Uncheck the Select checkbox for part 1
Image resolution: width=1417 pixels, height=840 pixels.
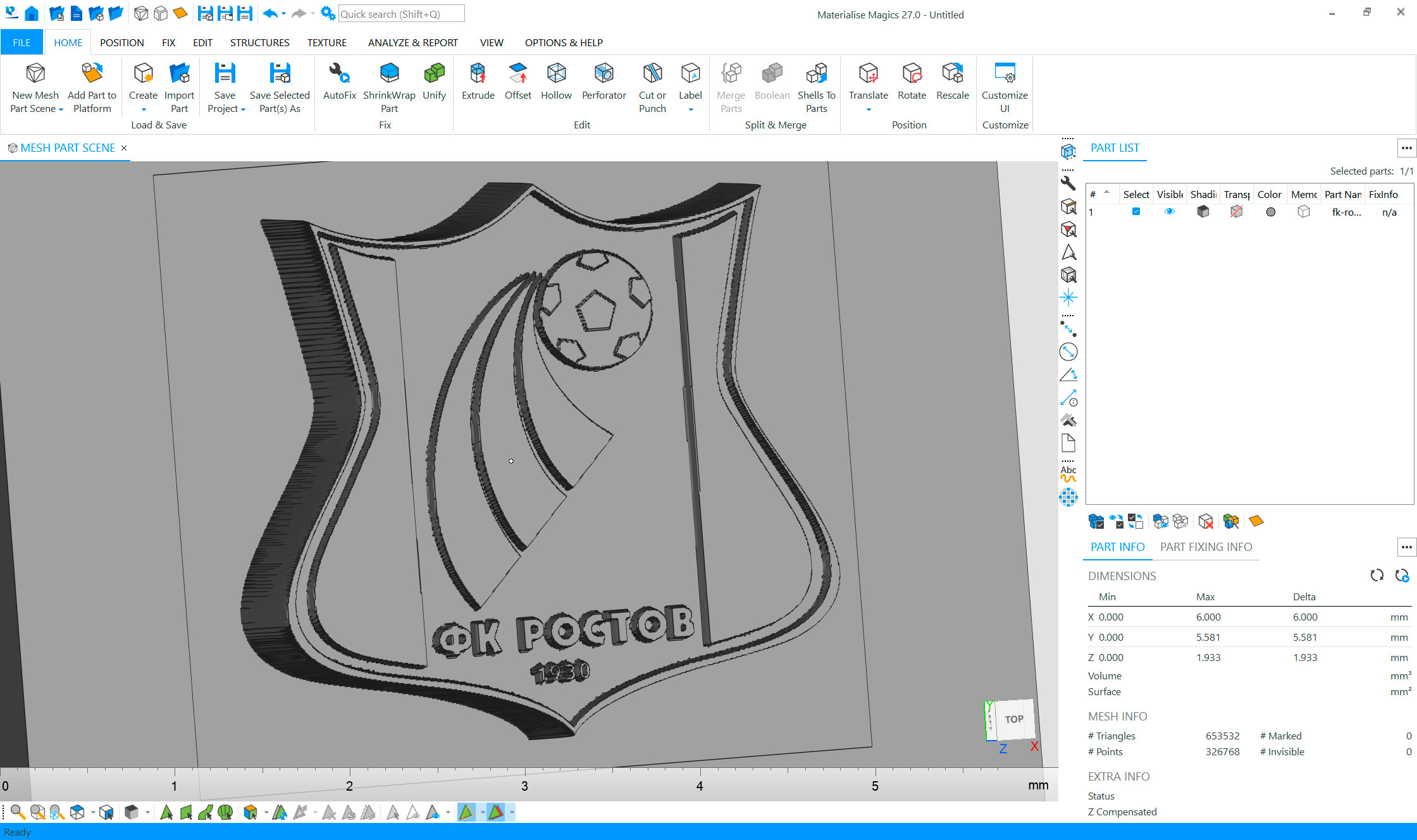(1136, 212)
